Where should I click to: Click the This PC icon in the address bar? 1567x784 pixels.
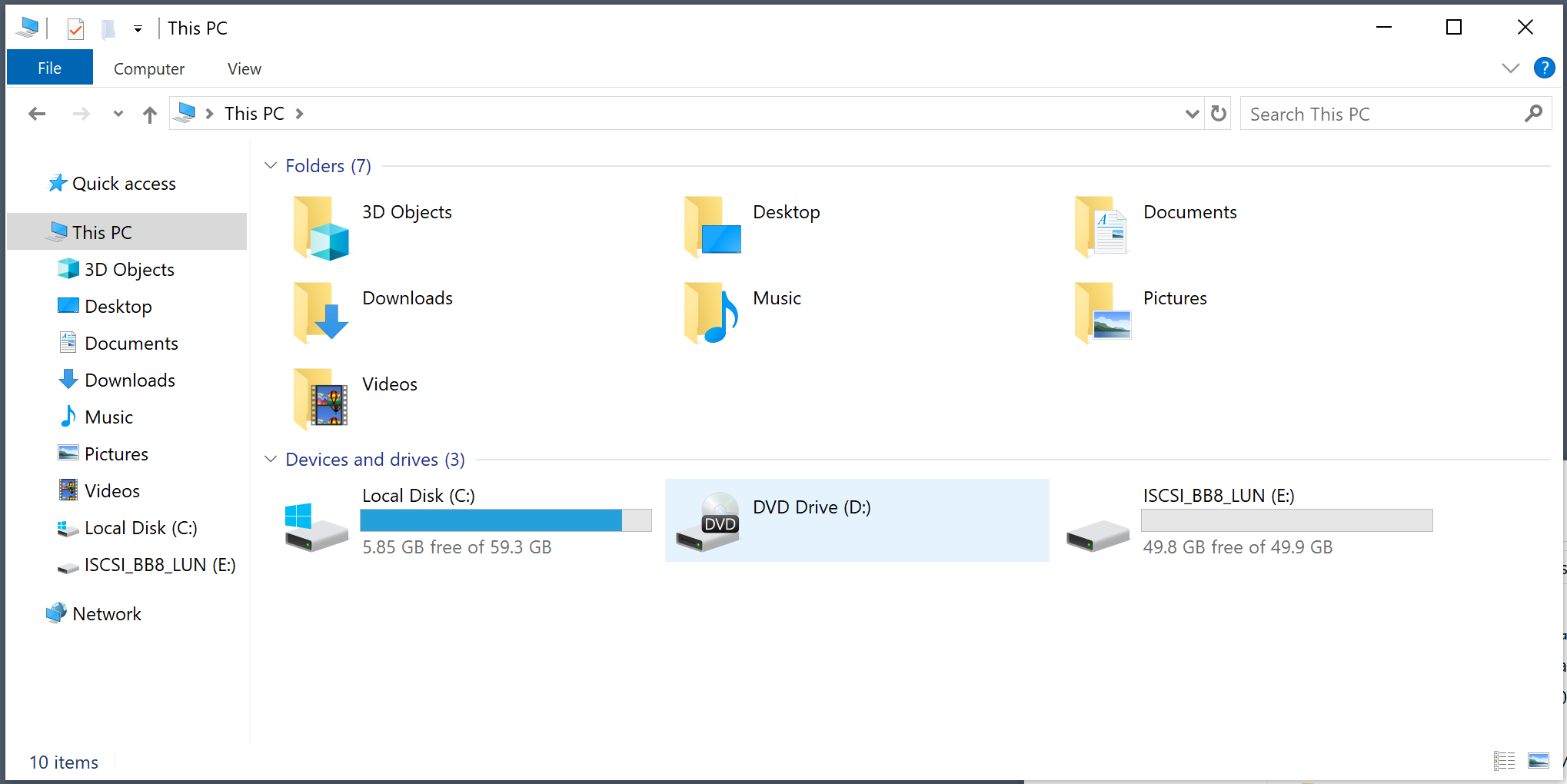click(x=185, y=113)
